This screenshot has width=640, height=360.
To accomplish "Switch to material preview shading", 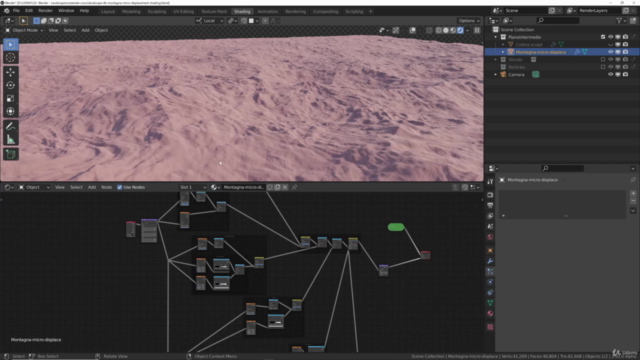I will click(x=453, y=30).
